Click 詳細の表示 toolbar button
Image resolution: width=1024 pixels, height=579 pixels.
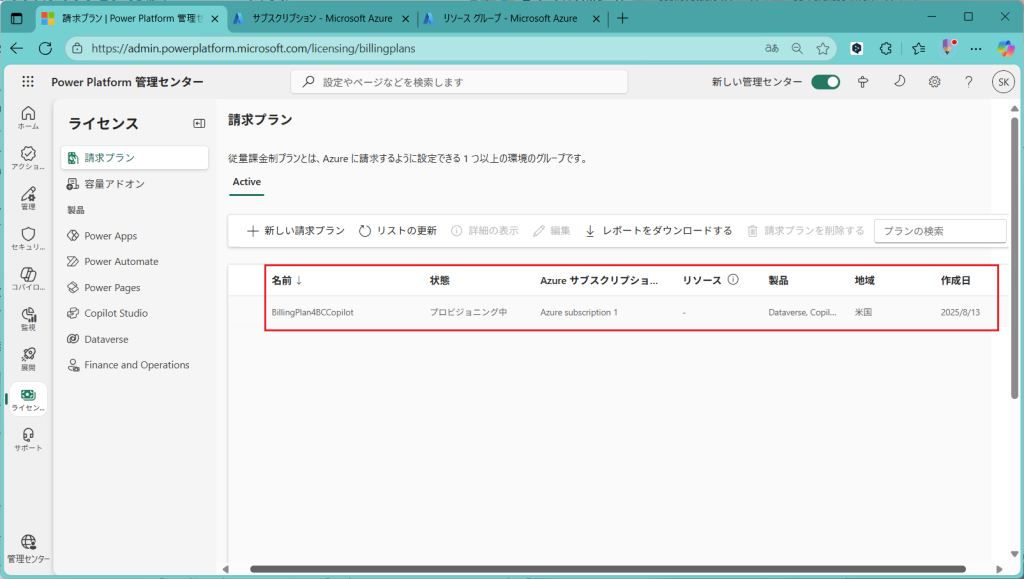pyautogui.click(x=485, y=230)
